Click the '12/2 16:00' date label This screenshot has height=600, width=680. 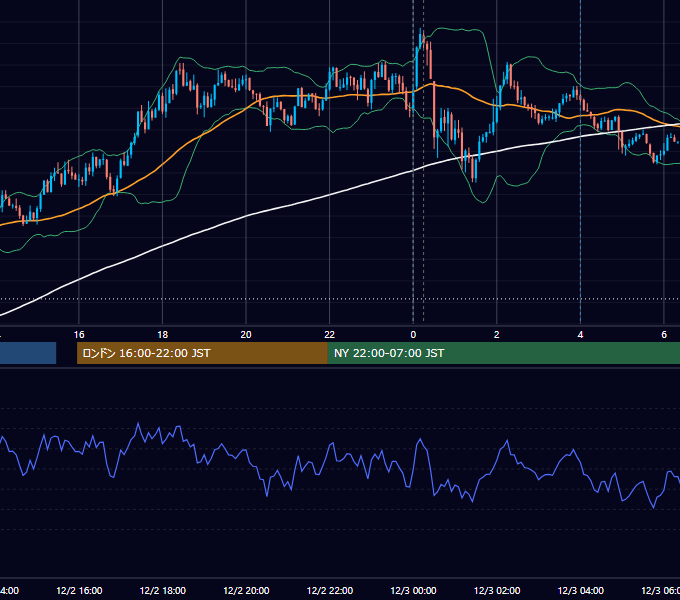79,591
